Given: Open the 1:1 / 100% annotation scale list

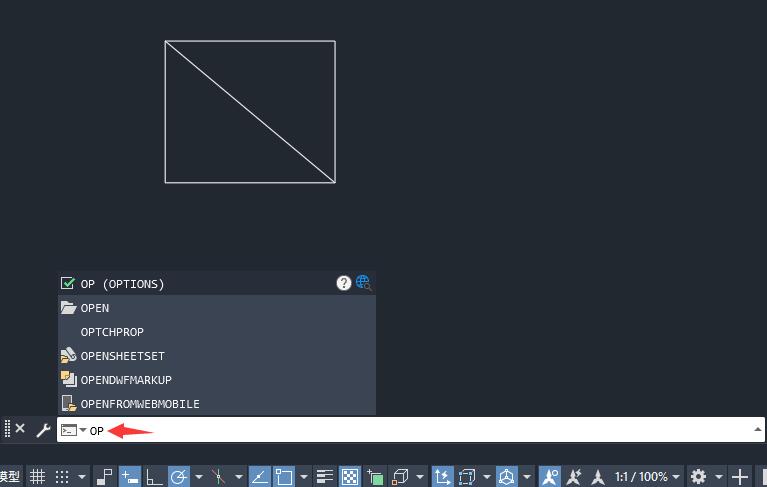Looking at the screenshot, I should (x=647, y=476).
